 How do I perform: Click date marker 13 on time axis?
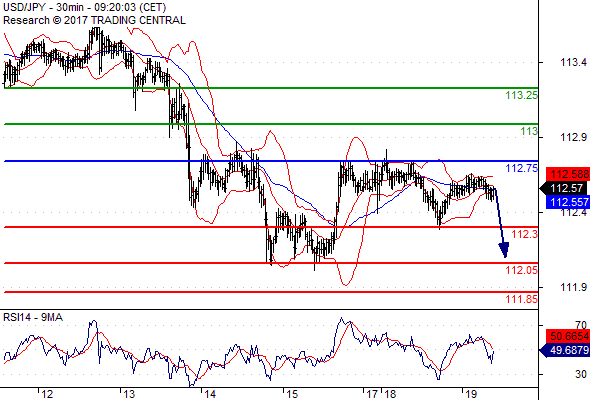point(129,394)
